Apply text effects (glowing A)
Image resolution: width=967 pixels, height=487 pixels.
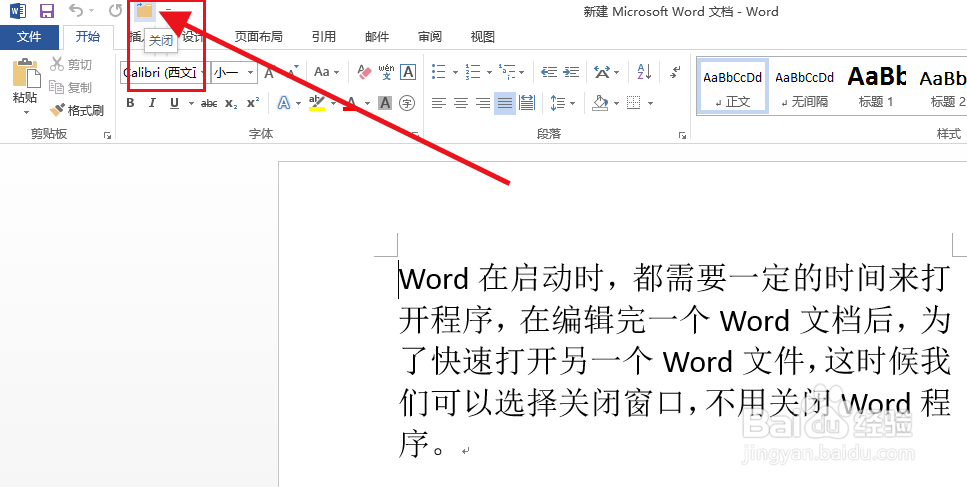pyautogui.click(x=283, y=103)
